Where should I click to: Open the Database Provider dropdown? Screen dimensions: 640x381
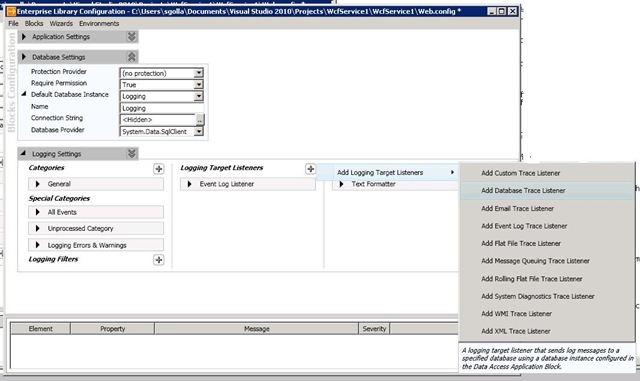tap(198, 131)
